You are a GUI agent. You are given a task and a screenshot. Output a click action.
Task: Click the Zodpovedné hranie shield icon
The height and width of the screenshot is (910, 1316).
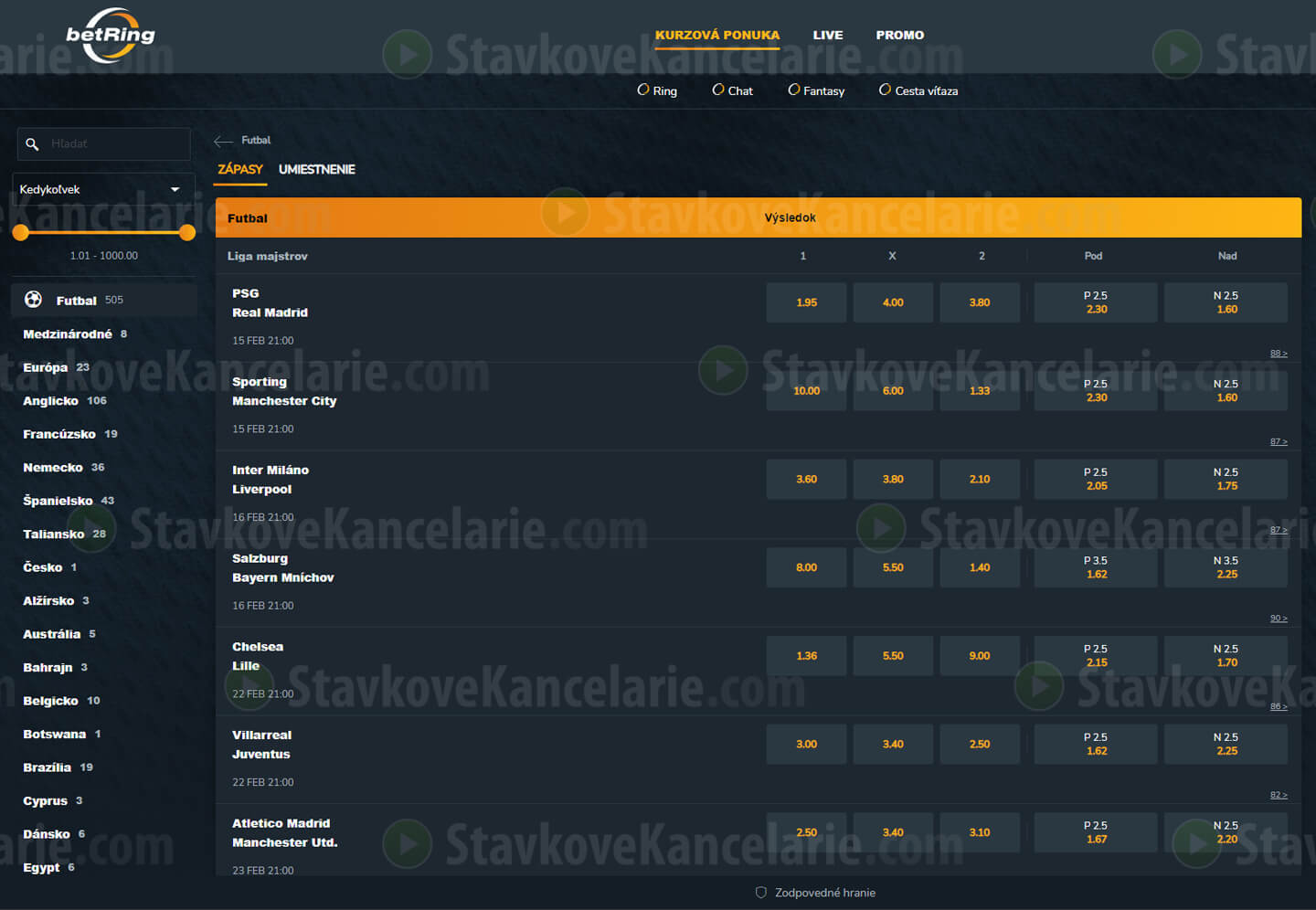(x=761, y=893)
